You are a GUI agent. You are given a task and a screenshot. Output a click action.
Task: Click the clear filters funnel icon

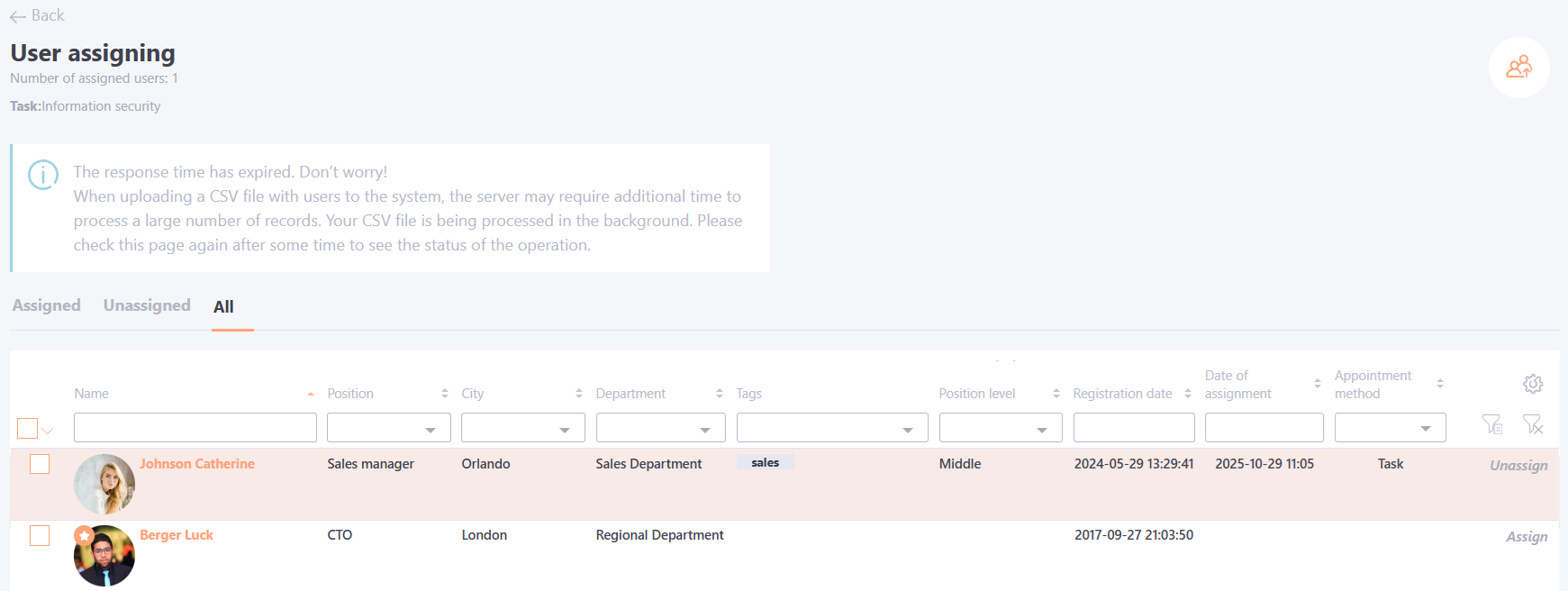click(1532, 424)
